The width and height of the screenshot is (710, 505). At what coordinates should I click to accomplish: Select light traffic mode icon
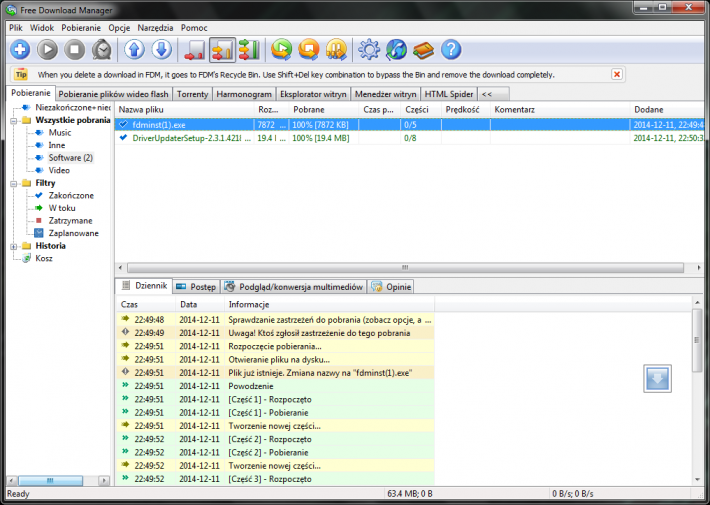195,49
